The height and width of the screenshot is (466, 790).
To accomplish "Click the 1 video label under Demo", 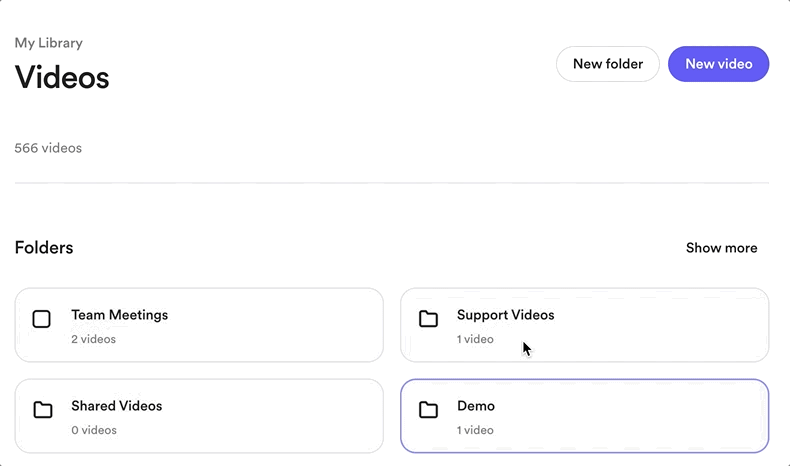I will tap(475, 430).
